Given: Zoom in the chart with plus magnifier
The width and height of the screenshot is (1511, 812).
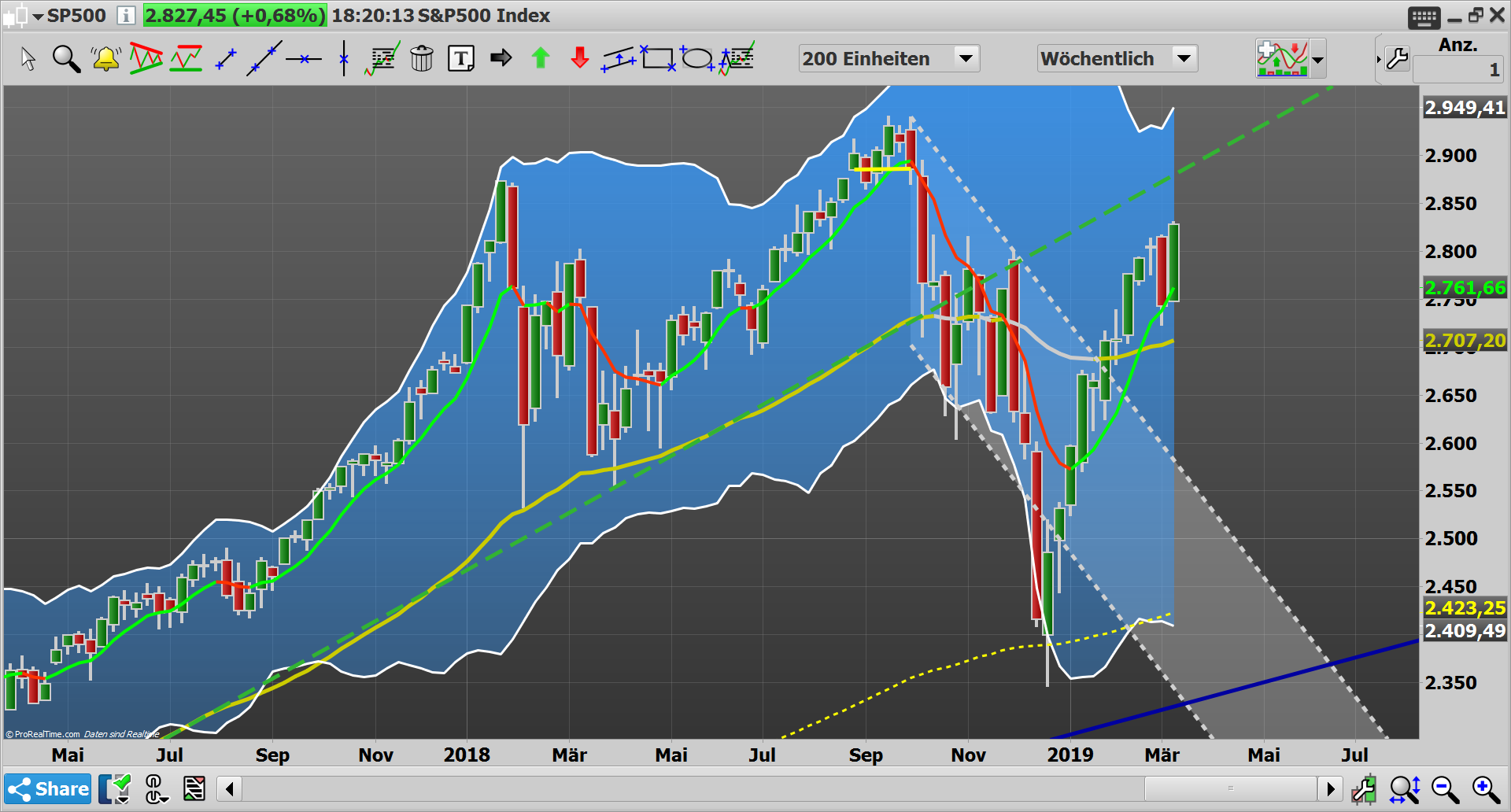Looking at the screenshot, I should point(1486,788).
